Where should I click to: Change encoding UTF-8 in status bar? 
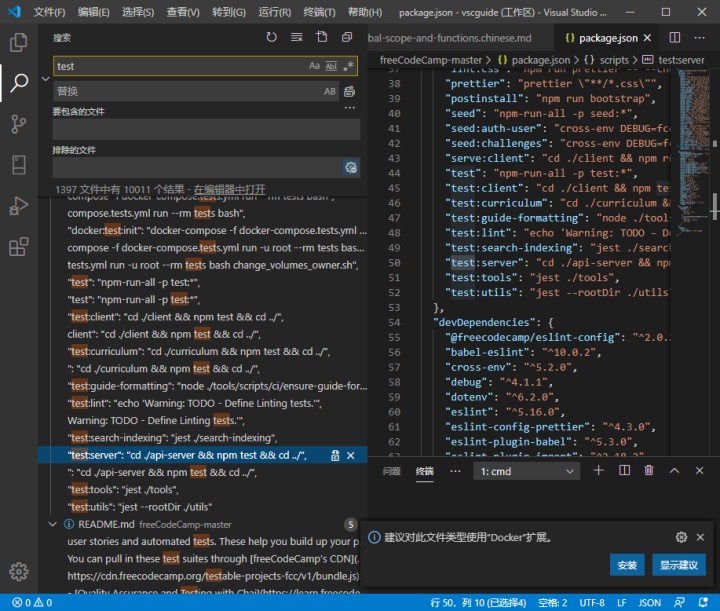tap(591, 603)
